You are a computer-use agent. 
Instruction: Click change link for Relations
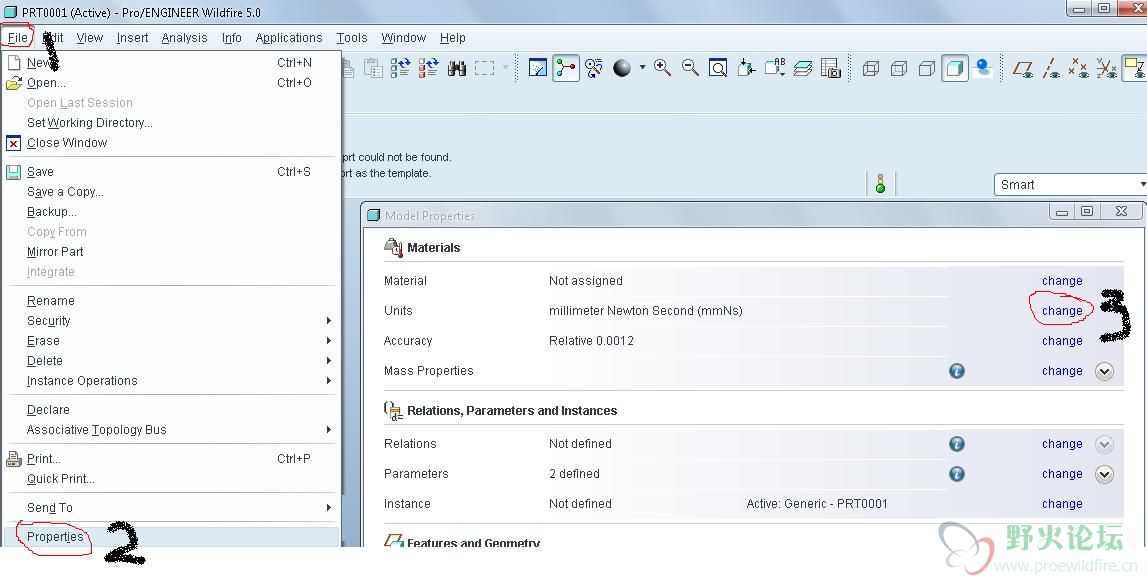[1062, 444]
